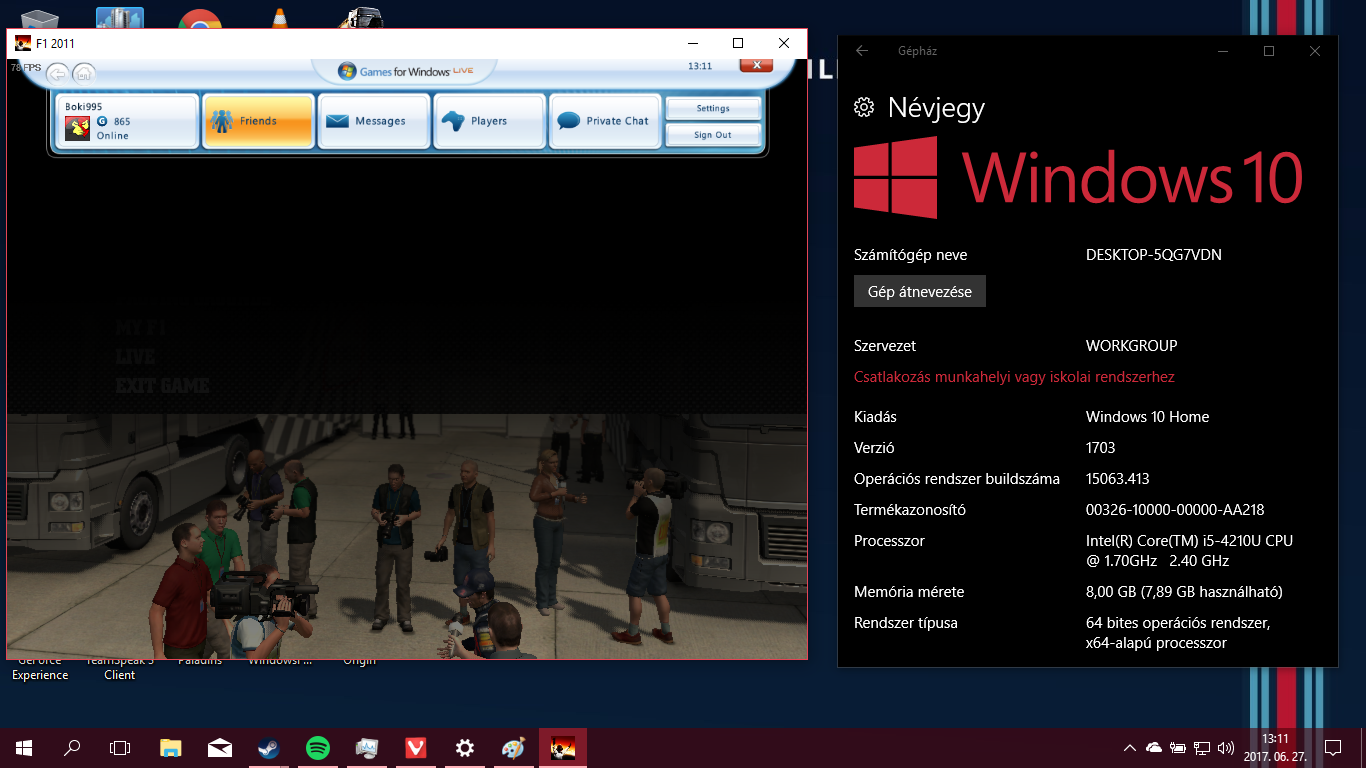Select the Recycle Bin desktop icon

(40, 18)
